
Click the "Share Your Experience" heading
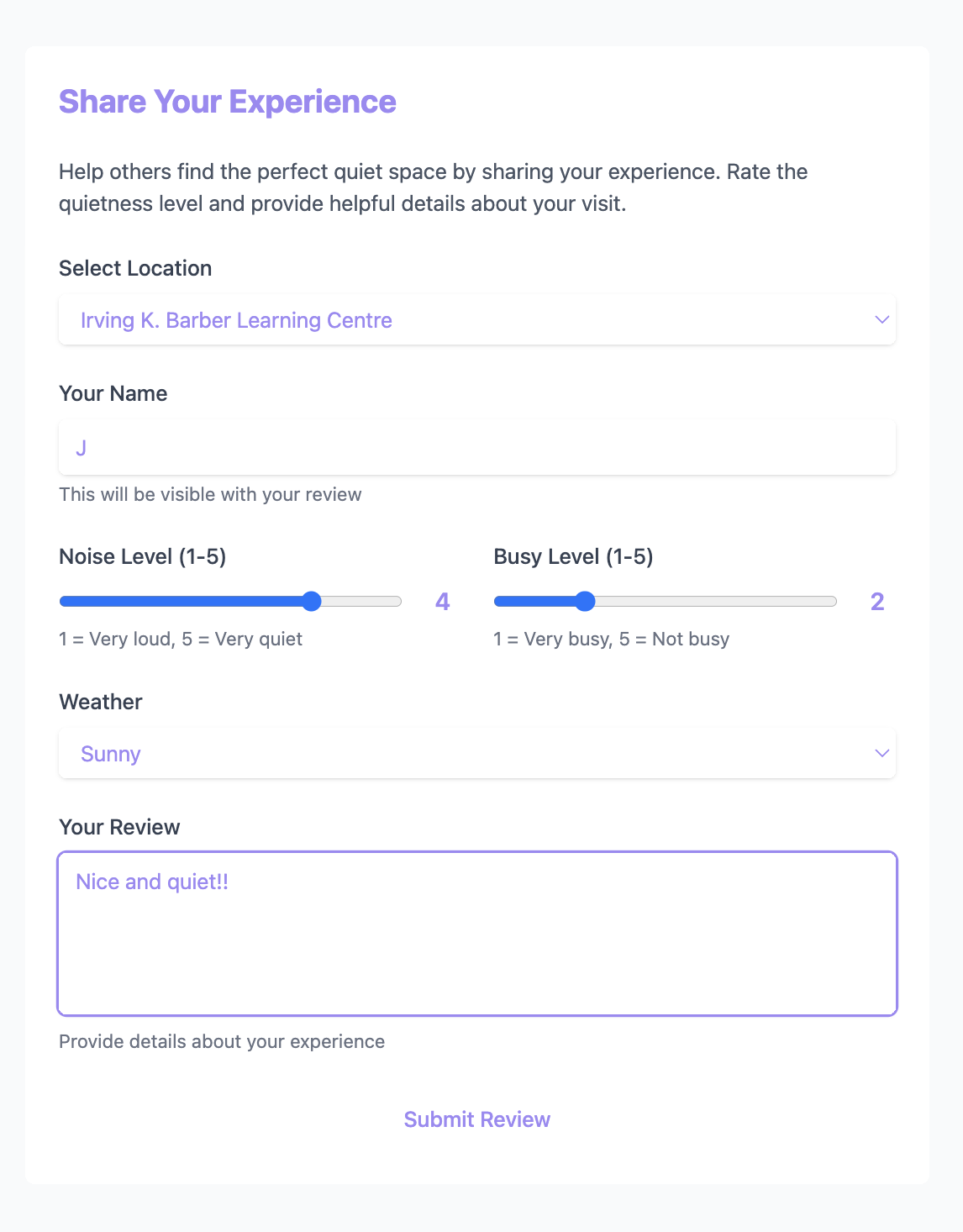[227, 102]
